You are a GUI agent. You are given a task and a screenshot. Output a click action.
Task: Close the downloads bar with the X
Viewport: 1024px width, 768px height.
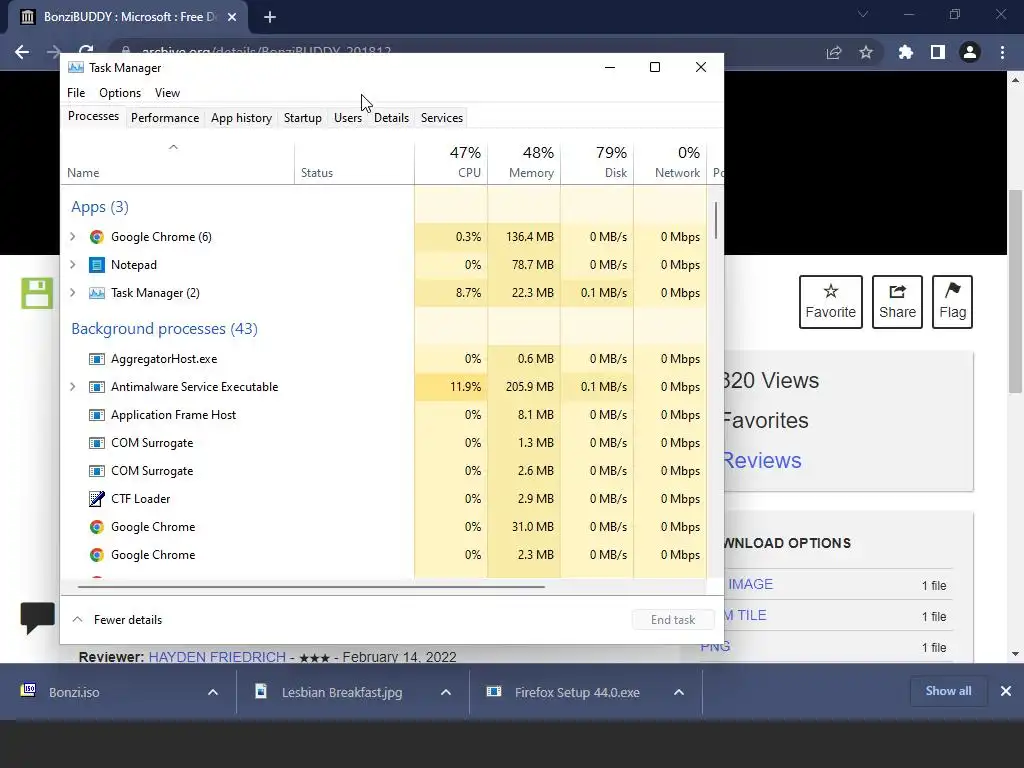coord(1006,691)
